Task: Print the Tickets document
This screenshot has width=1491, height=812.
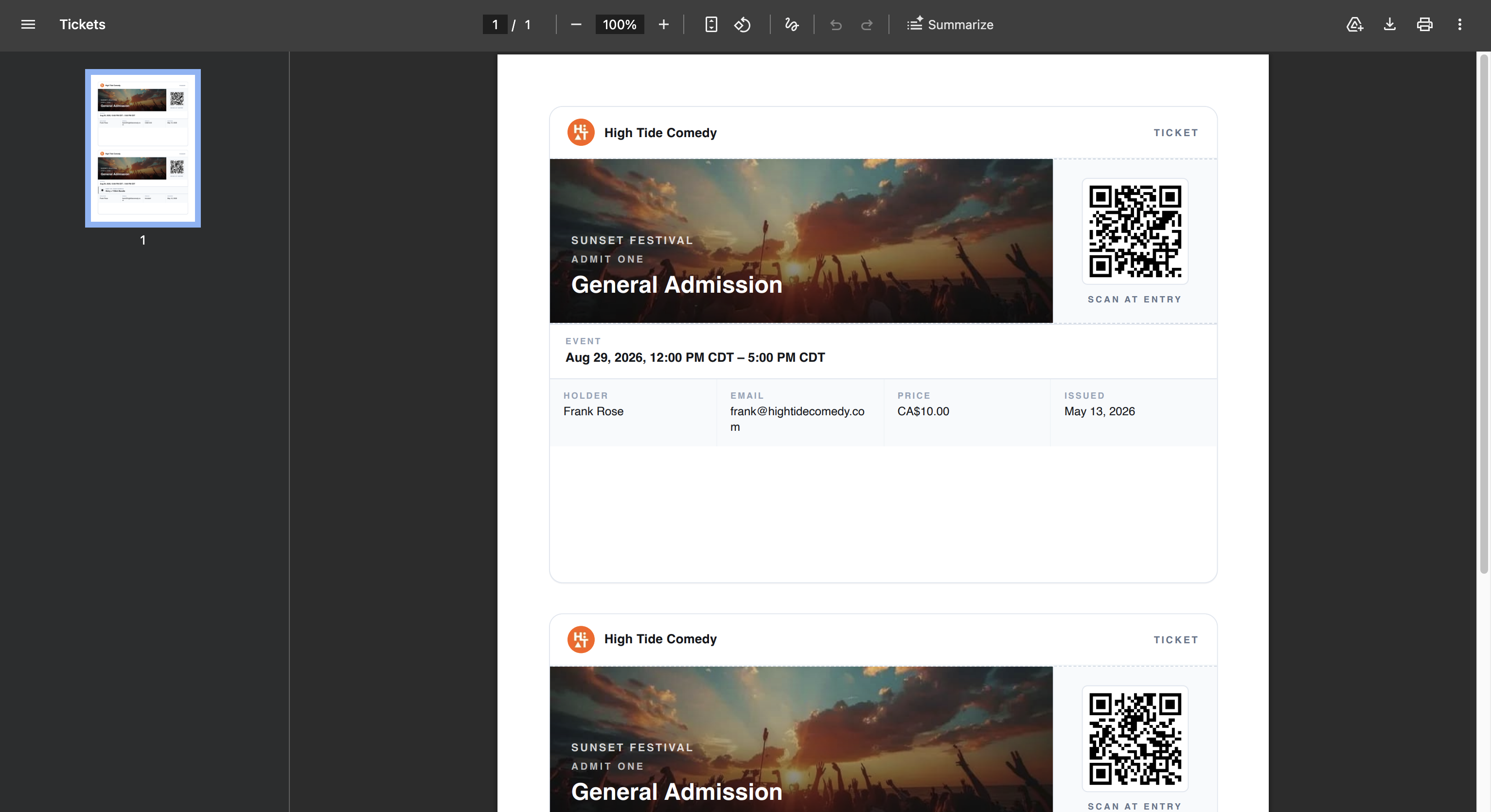Action: [1424, 24]
